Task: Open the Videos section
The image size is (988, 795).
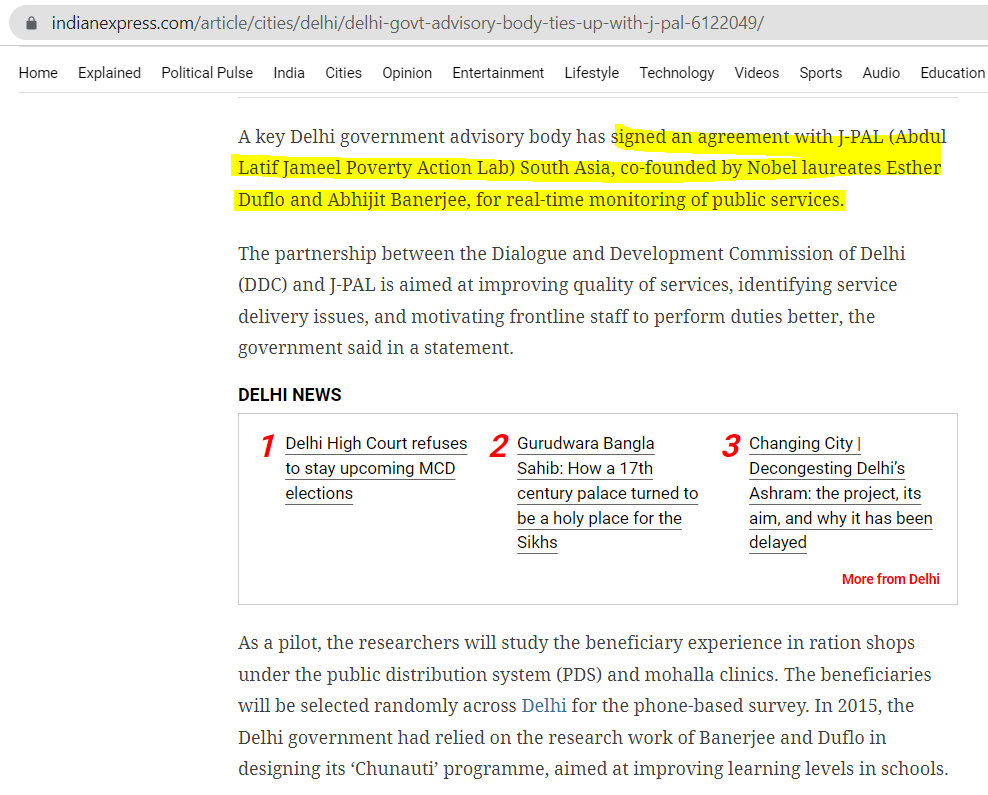Action: [x=756, y=73]
